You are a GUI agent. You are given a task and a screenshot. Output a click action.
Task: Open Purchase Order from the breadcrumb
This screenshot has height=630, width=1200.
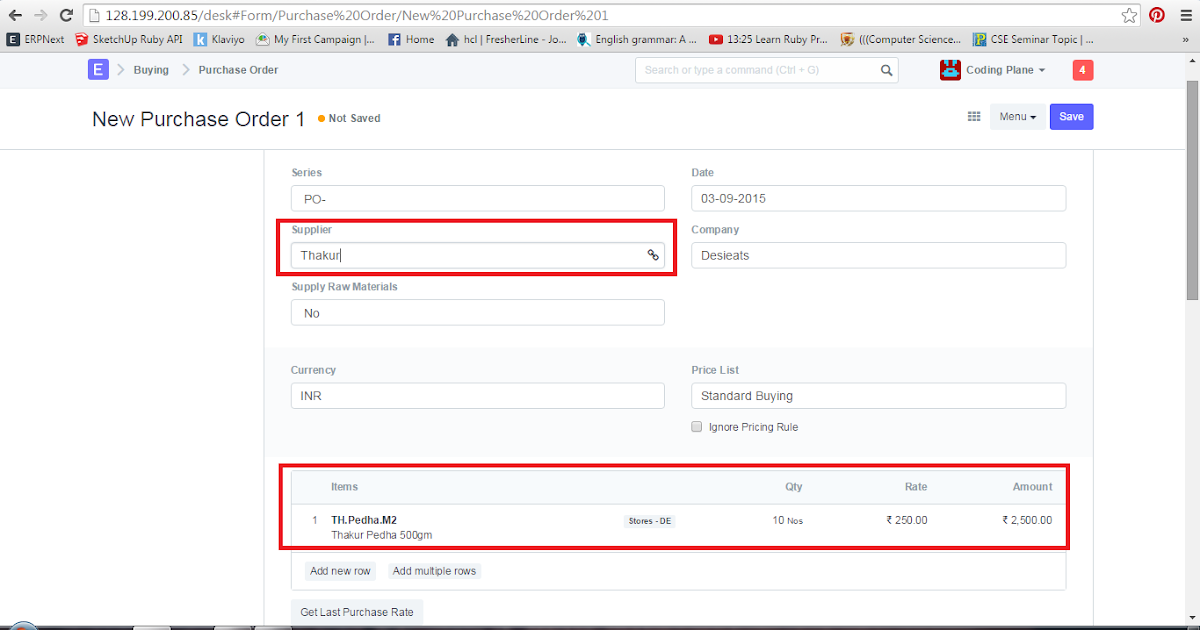237,69
